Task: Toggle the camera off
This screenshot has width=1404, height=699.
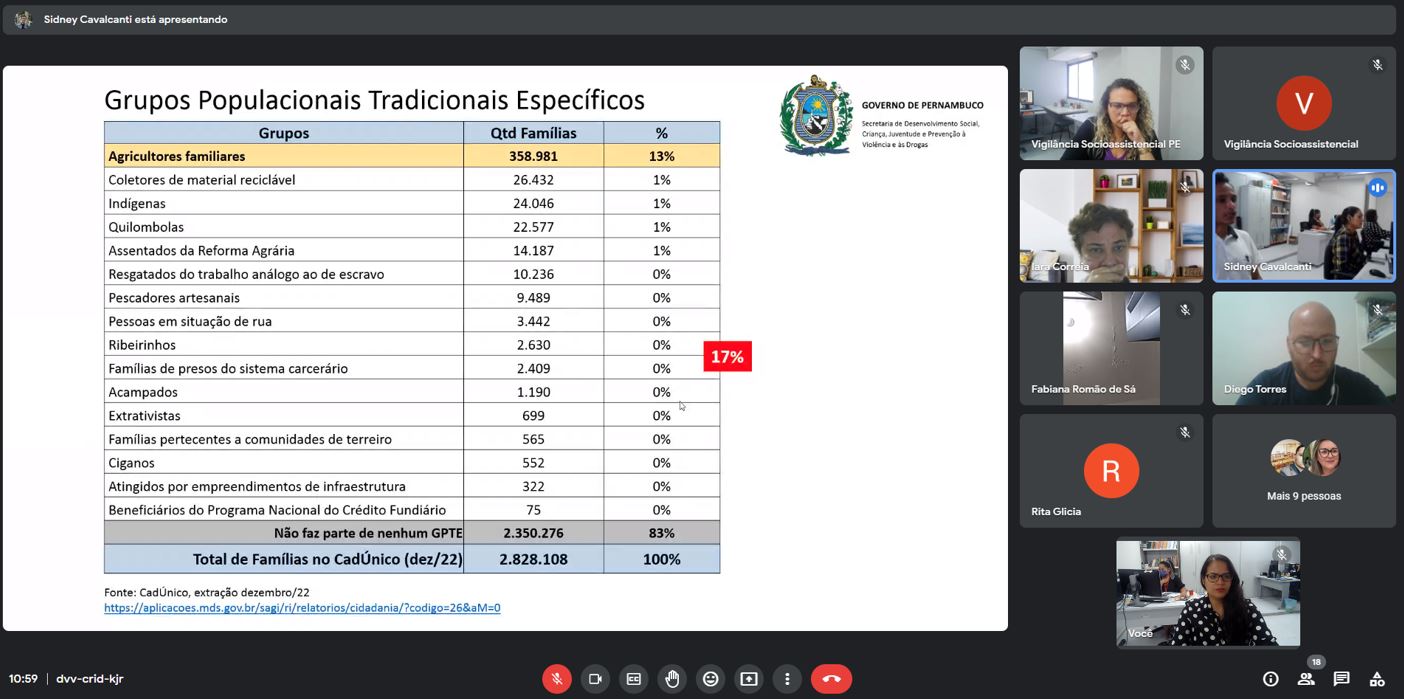Action: [x=595, y=679]
